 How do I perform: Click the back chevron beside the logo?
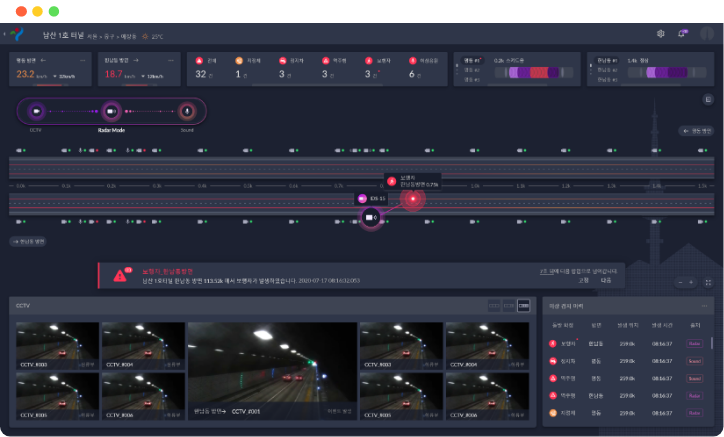(x=5, y=34)
